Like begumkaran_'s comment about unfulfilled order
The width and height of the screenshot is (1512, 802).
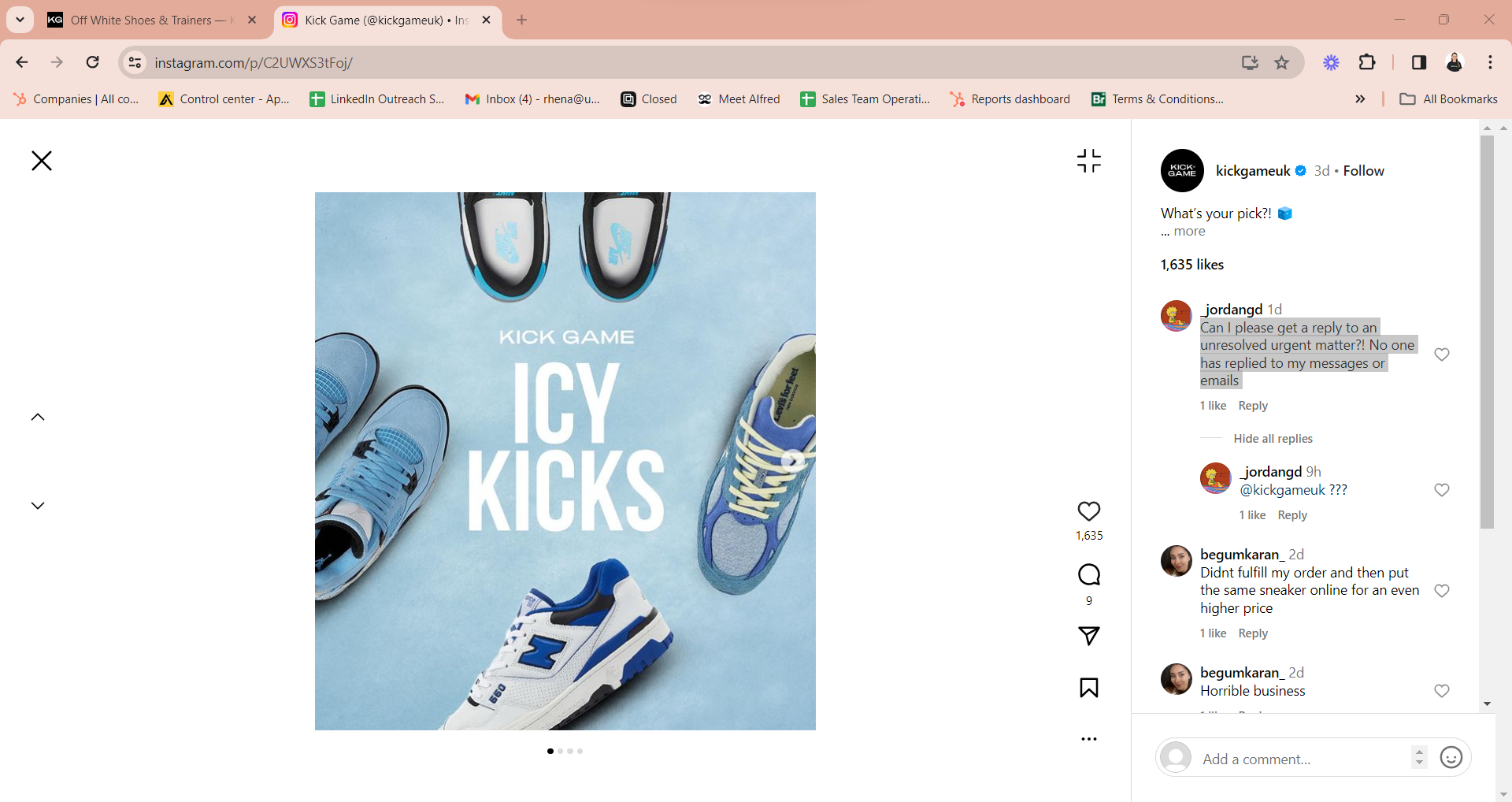[1442, 591]
